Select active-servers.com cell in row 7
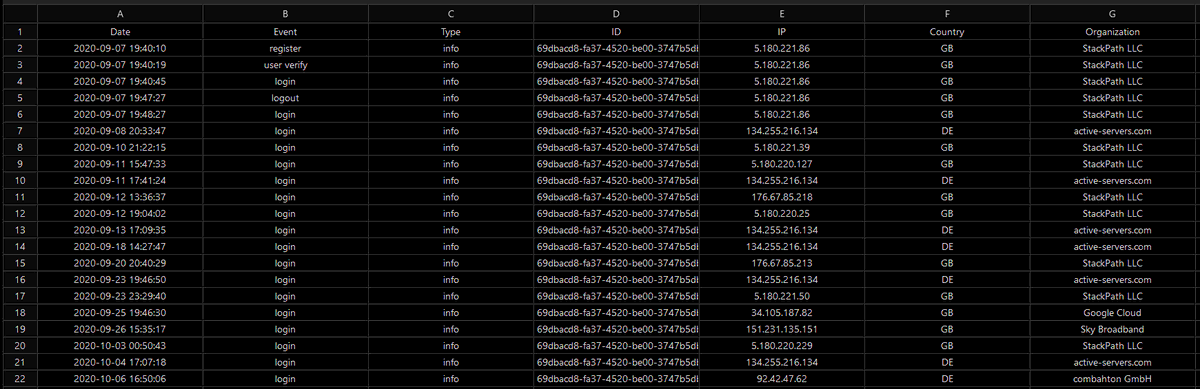 pos(1112,131)
